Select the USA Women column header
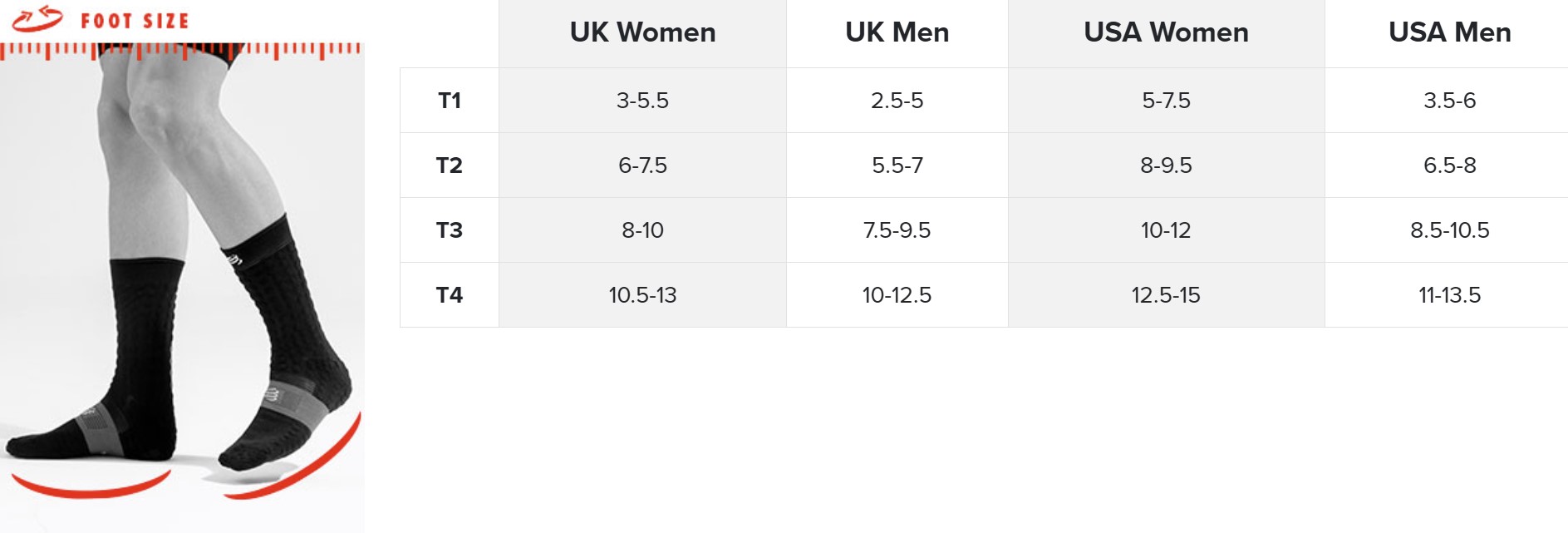Viewport: 1568px width, 533px height. (1167, 33)
